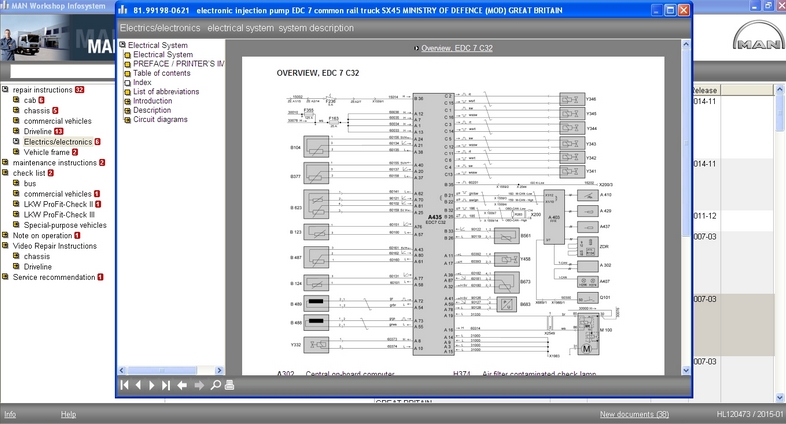Screen dimensions: 786x424
Task: Click the icon next to PREFACE / PRINTER'S IM
Action: point(127,64)
